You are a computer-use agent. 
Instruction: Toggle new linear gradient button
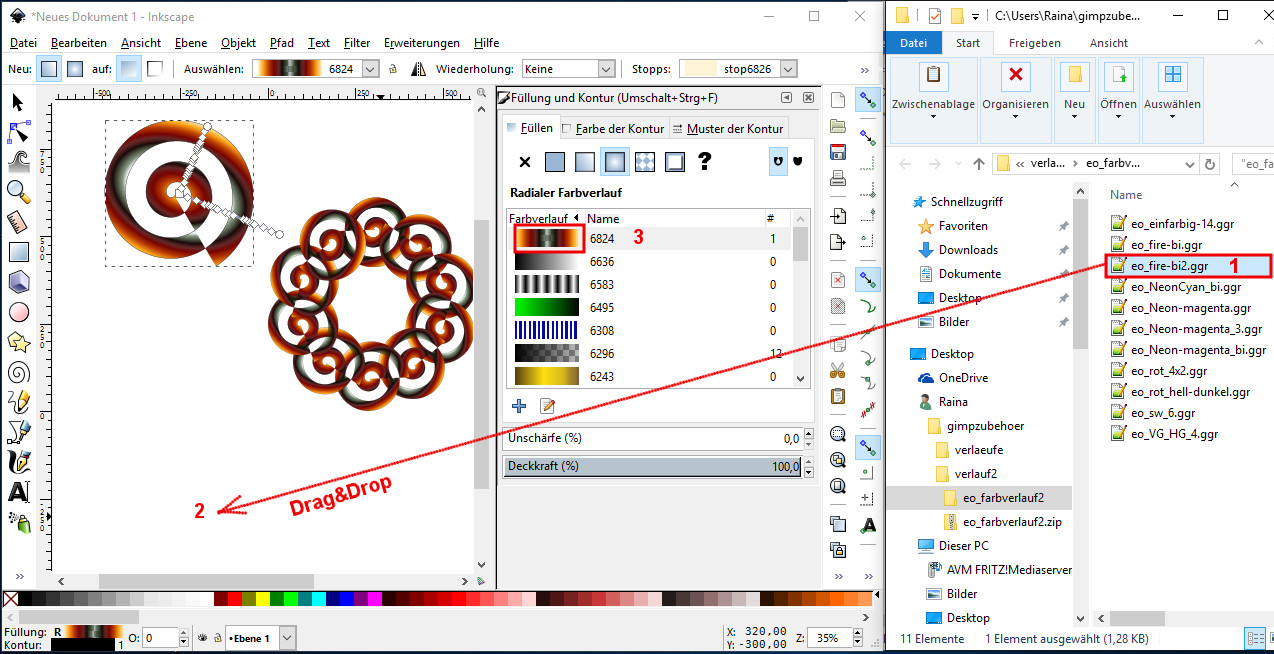click(49, 69)
